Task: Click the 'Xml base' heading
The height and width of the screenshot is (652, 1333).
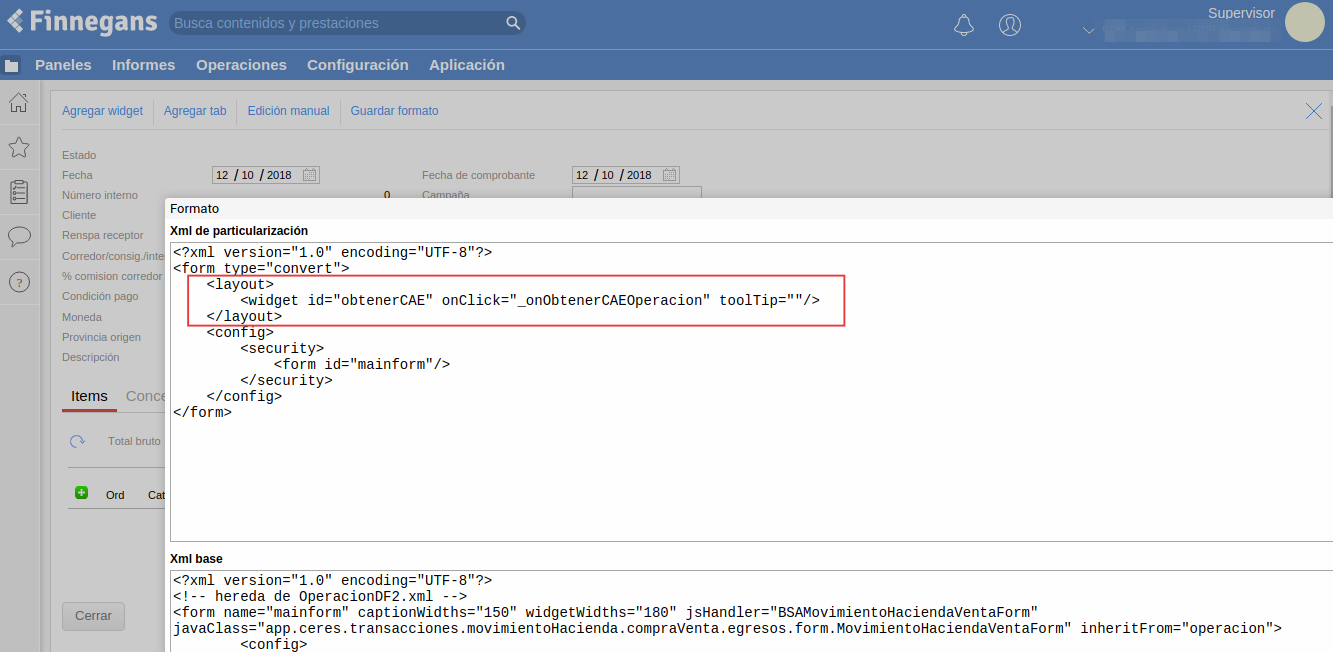Action: [196, 559]
